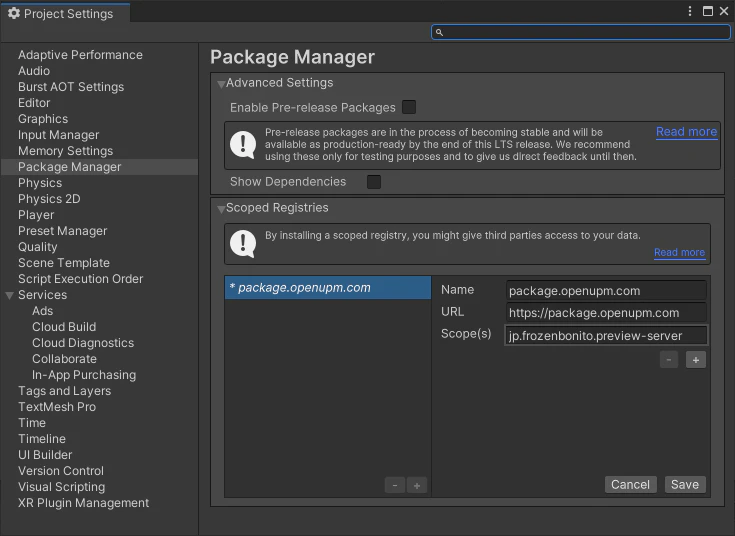This screenshot has height=536, width=735.
Task: Maximize the Project Settings window
Action: [x=708, y=11]
